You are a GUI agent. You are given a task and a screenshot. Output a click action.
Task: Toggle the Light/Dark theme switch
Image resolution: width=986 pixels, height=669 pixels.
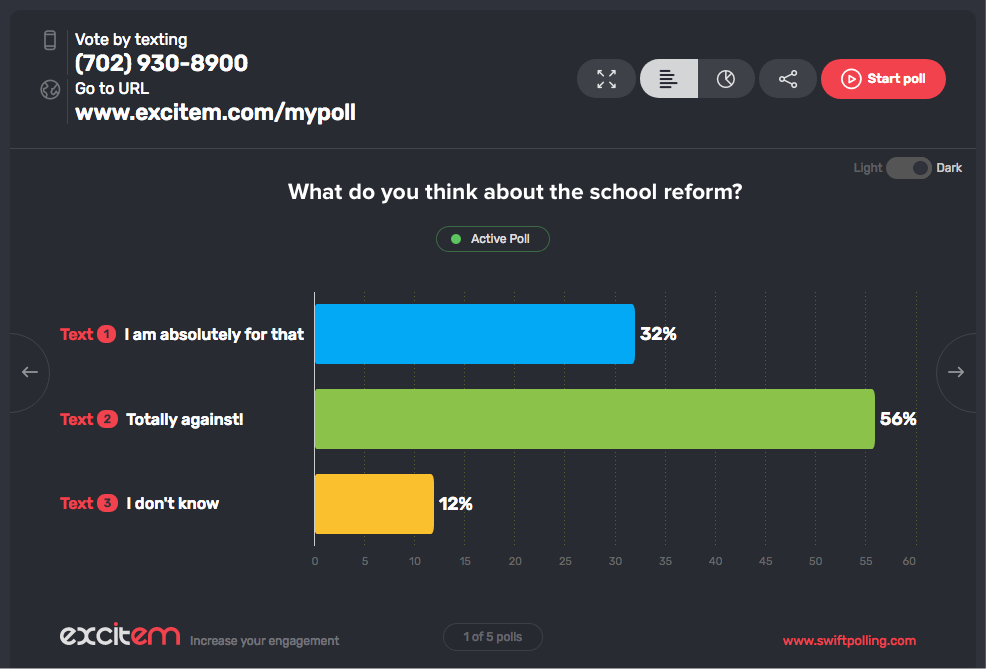(908, 168)
